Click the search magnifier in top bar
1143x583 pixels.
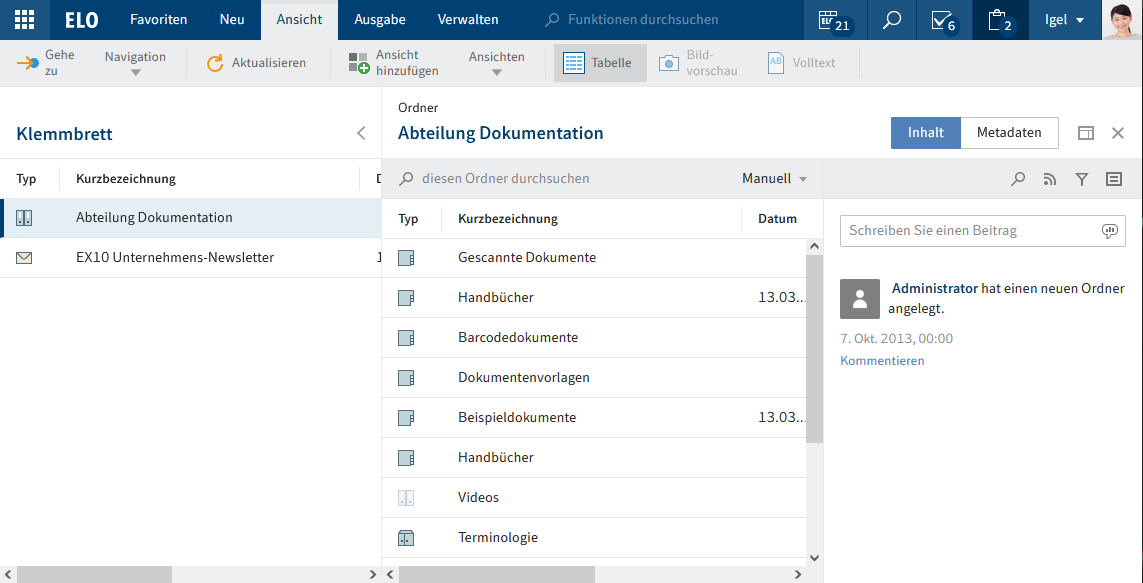(891, 20)
